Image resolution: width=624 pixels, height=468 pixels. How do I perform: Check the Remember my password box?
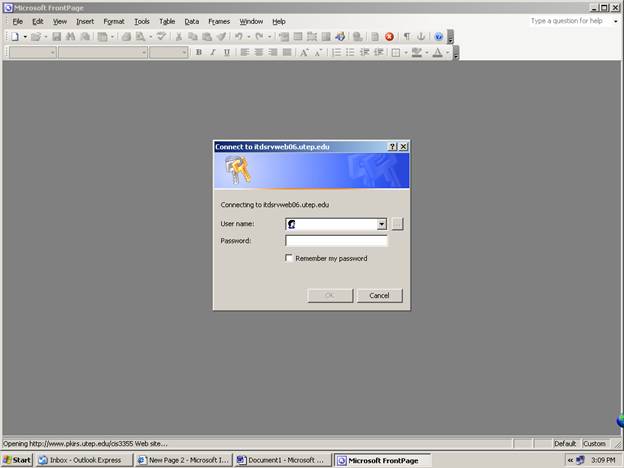tap(289, 258)
